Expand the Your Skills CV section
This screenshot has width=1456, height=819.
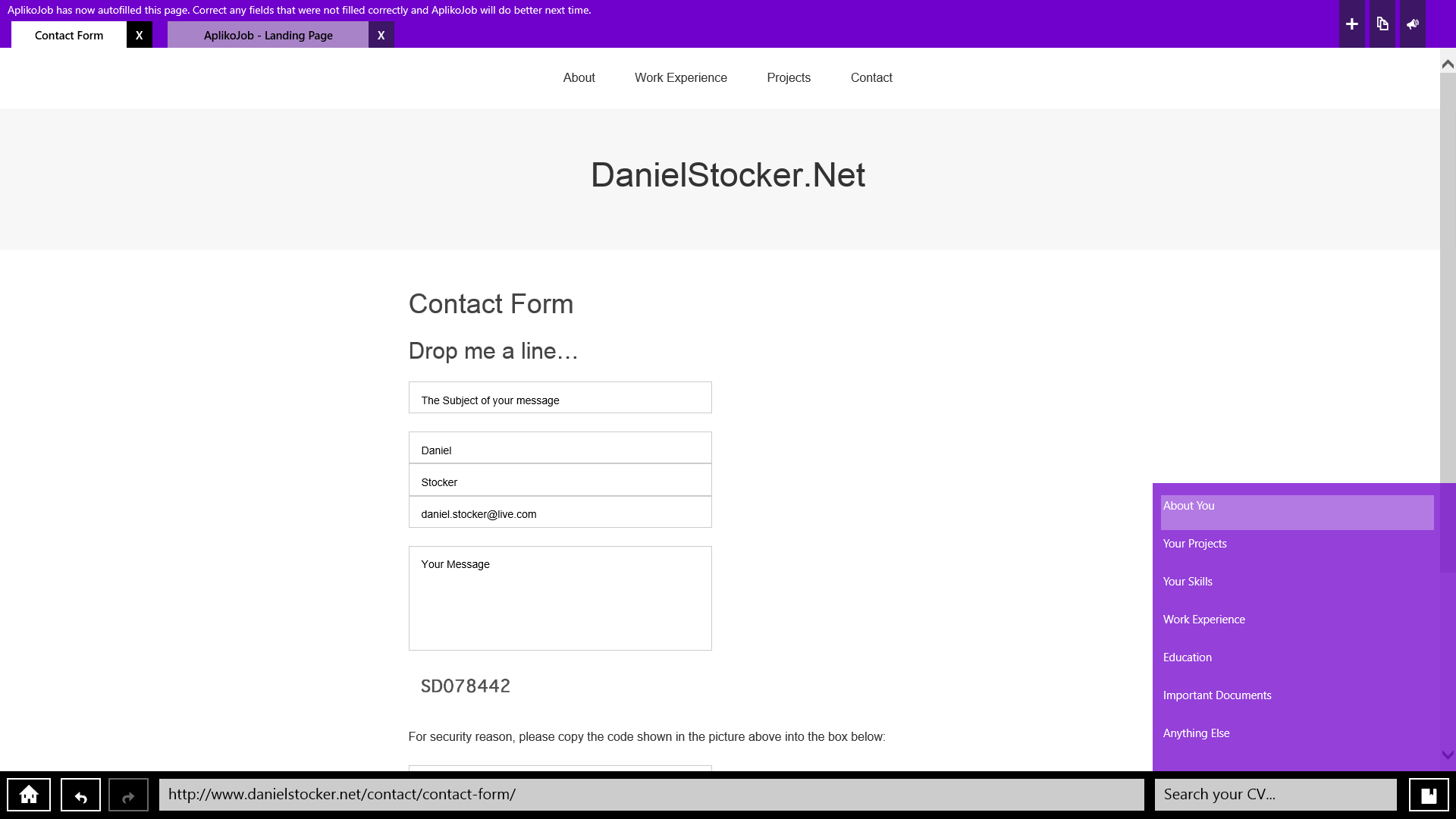click(1188, 582)
